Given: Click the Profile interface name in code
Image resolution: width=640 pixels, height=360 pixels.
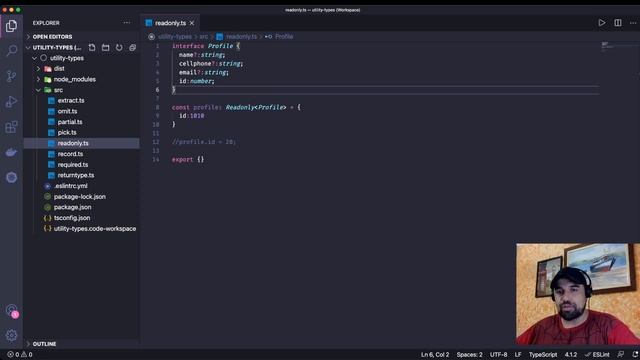Looking at the screenshot, I should click(220, 46).
